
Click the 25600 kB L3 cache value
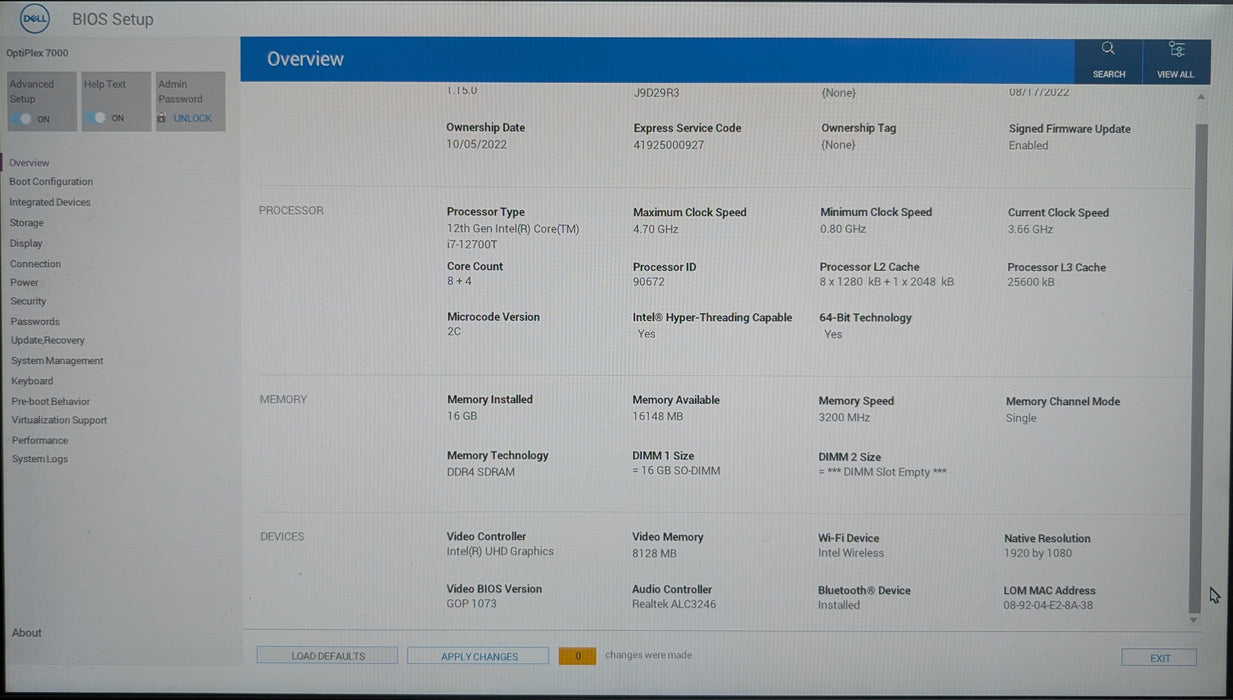pyautogui.click(x=1031, y=282)
